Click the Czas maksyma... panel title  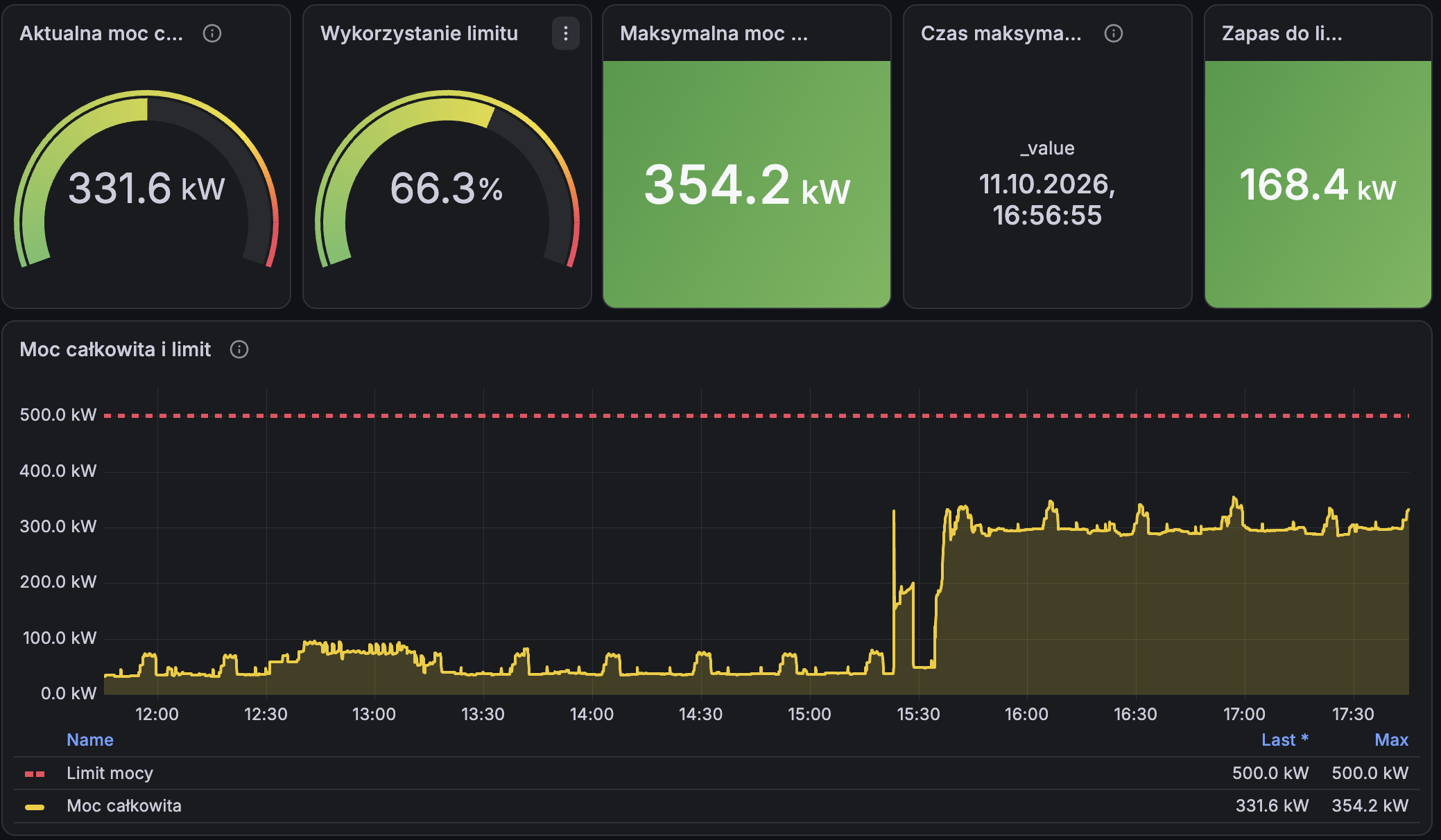coord(1001,33)
